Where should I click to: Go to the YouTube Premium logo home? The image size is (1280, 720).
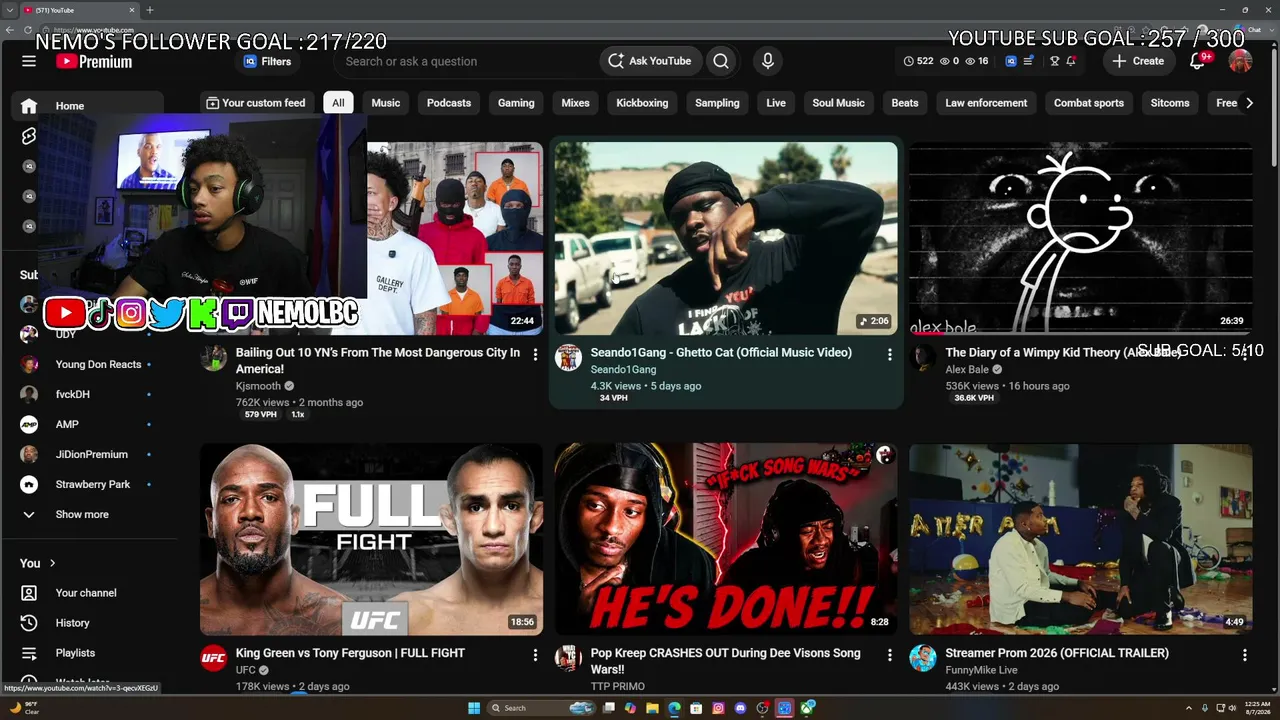(94, 61)
